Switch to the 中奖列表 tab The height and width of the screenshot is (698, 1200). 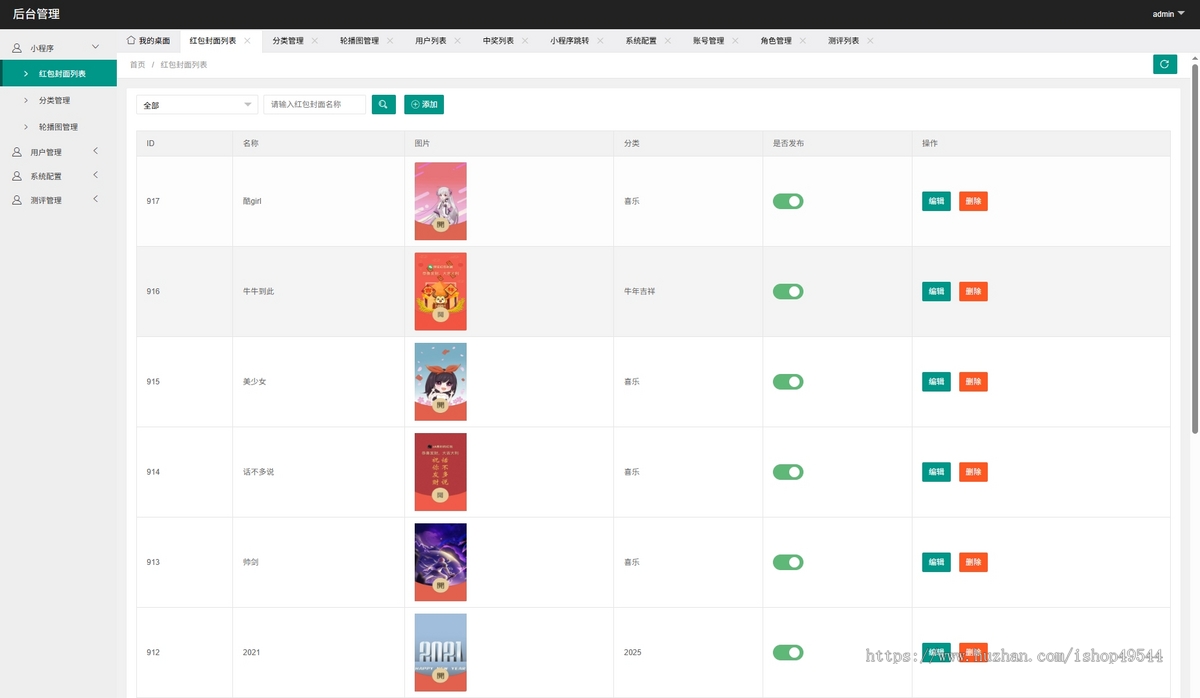click(498, 41)
